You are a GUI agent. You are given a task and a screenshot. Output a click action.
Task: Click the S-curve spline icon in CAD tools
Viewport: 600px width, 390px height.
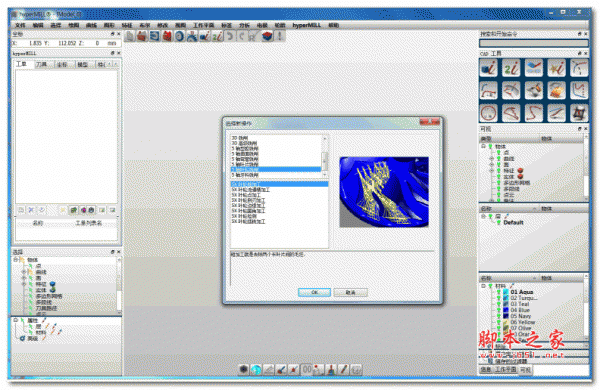tap(534, 113)
